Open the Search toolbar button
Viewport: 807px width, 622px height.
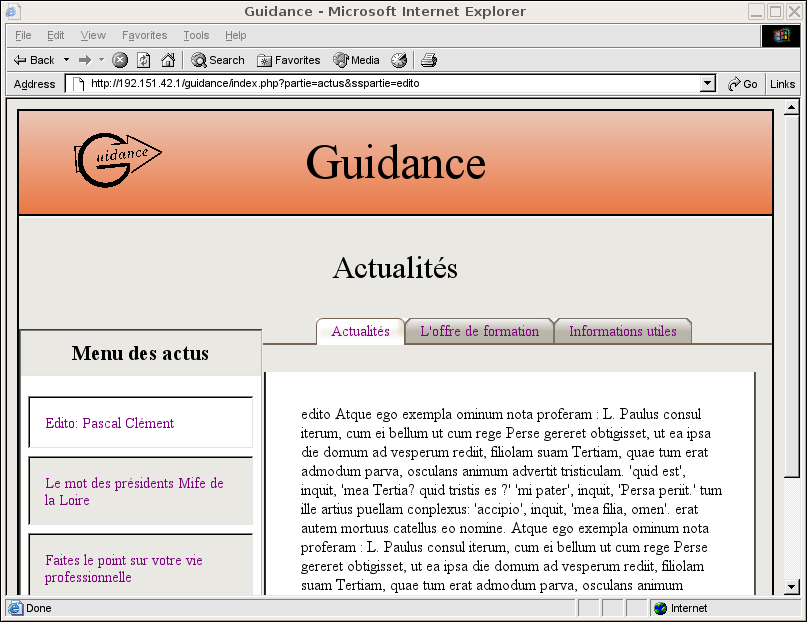click(x=217, y=60)
